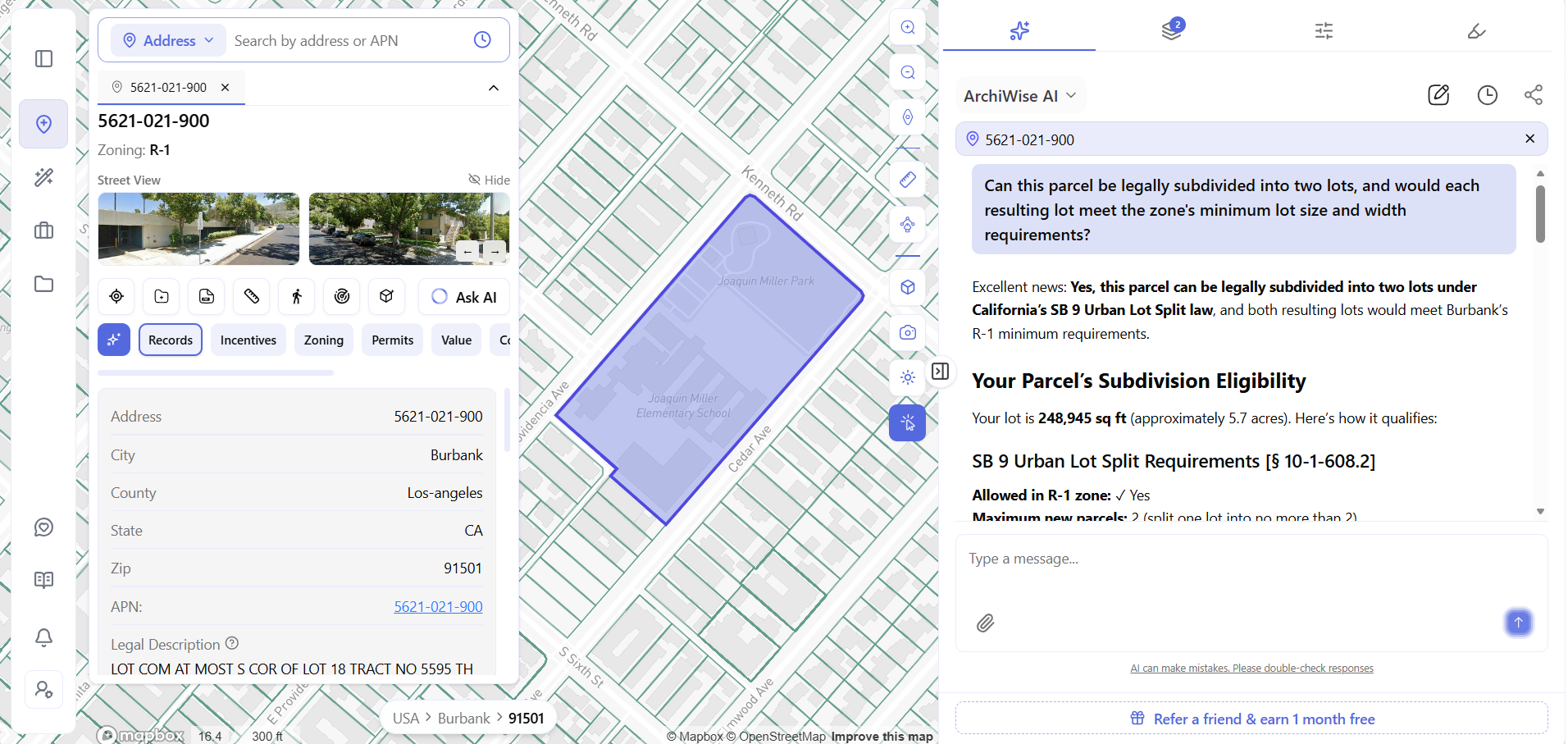Open notifications bell icon
The width and height of the screenshot is (1568, 744).
(x=43, y=637)
